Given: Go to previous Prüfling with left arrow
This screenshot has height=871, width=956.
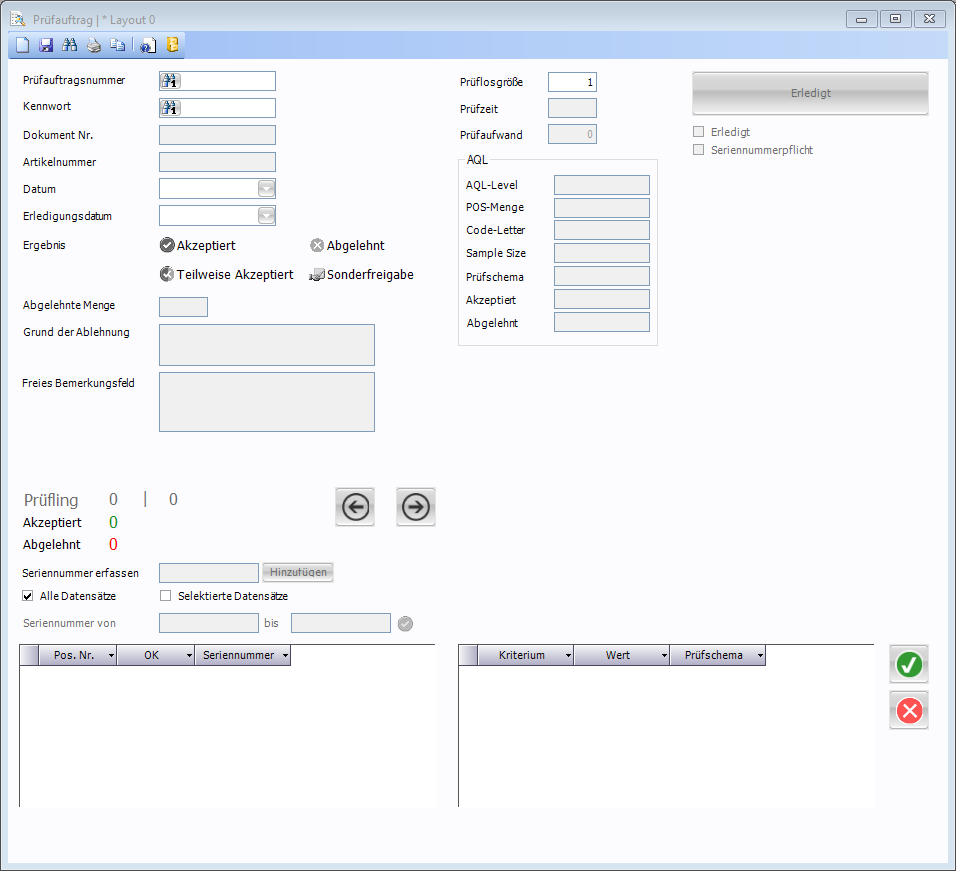Looking at the screenshot, I should (x=355, y=507).
